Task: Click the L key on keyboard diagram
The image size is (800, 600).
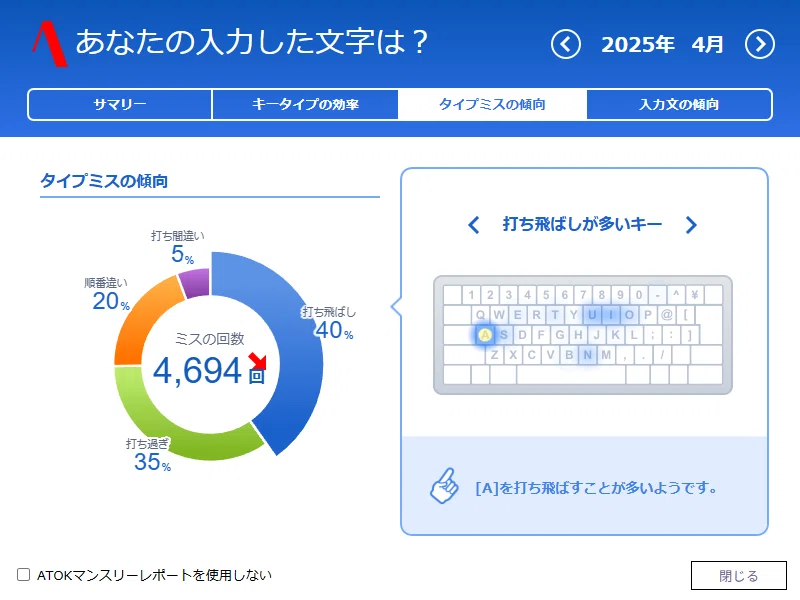Action: 634,335
